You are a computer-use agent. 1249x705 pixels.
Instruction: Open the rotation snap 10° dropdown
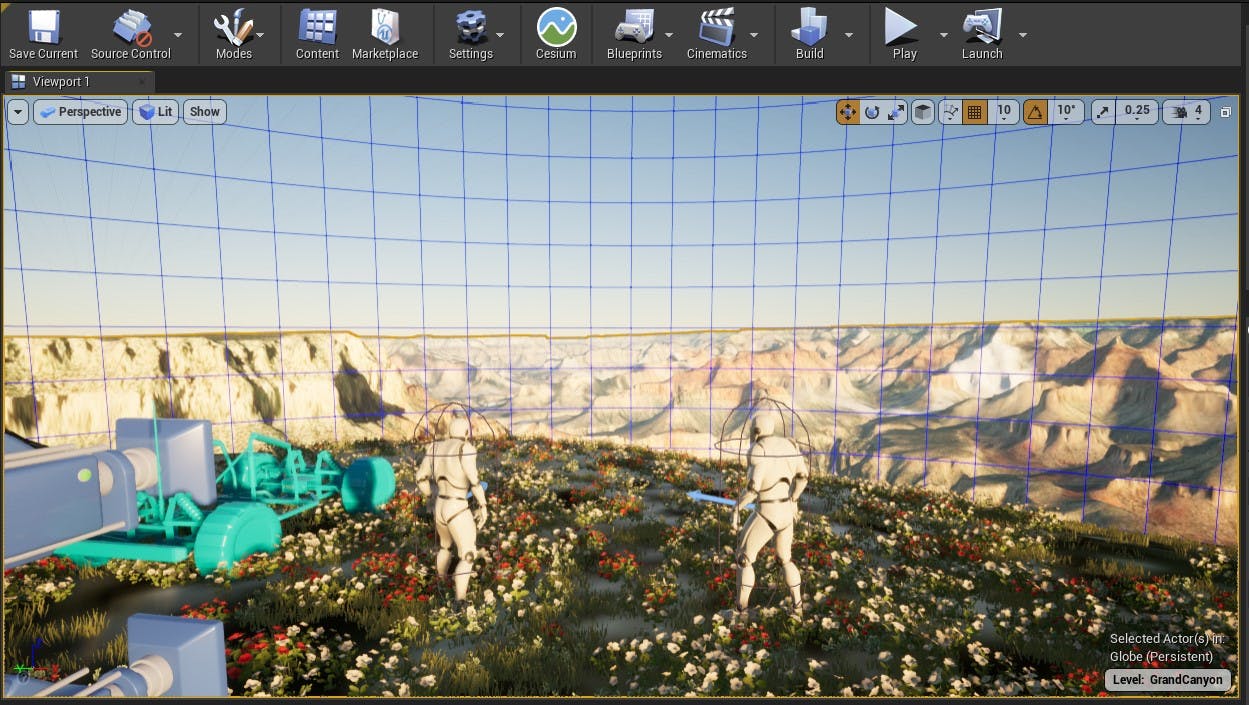(1066, 112)
